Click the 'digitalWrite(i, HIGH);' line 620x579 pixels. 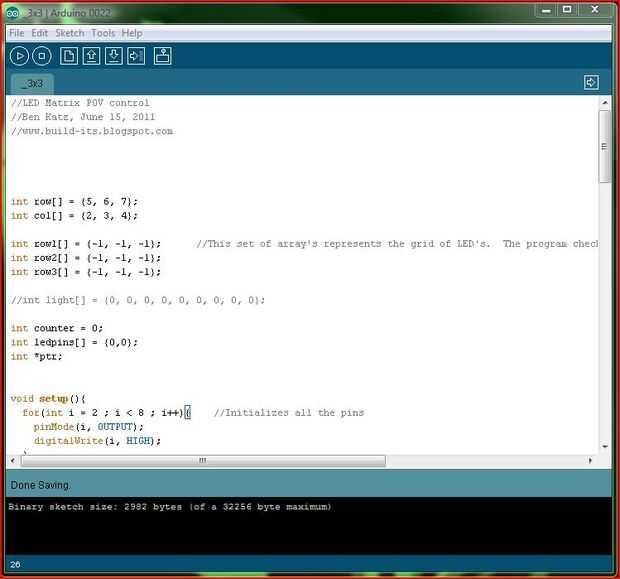[x=97, y=441]
